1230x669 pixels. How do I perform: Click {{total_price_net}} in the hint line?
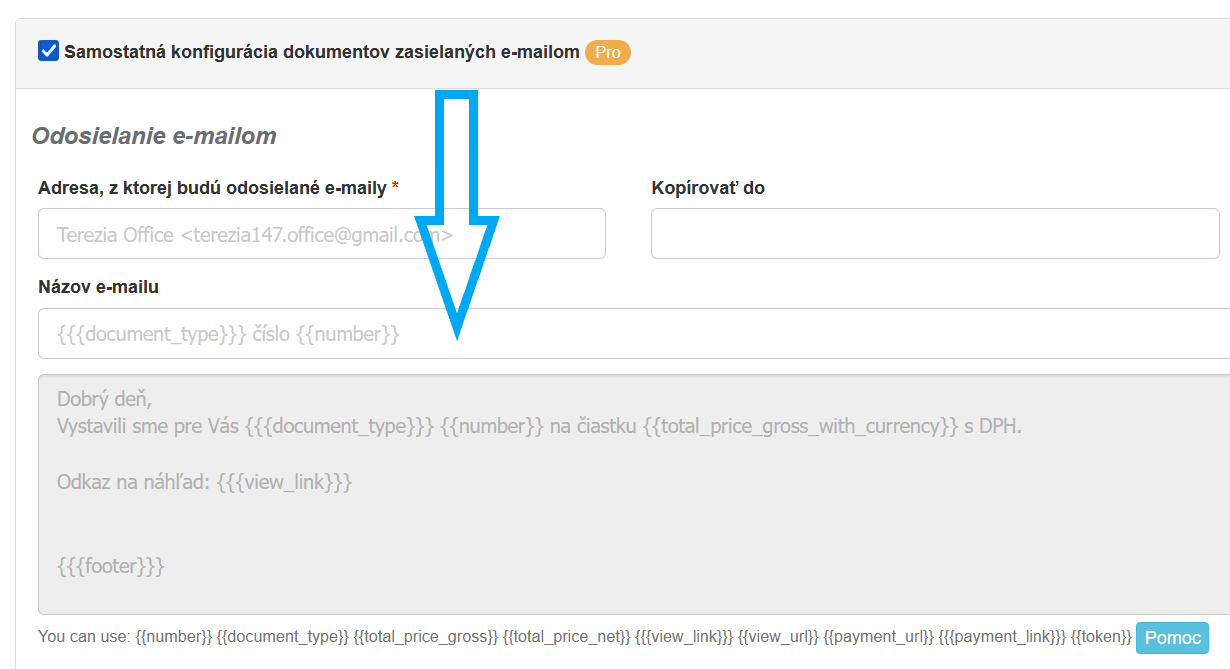coord(566,637)
